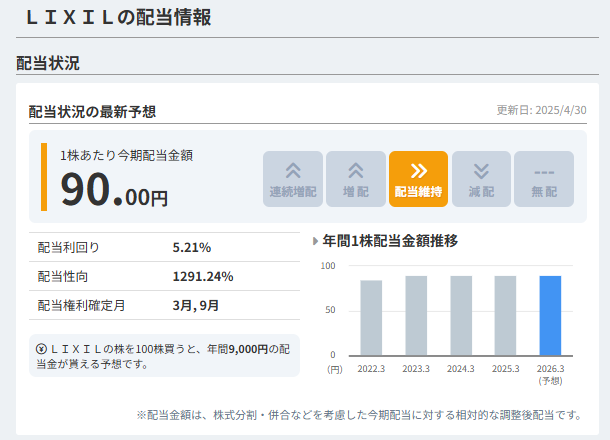Click the 2026.3 (予想) axis label
This screenshot has width=610, height=440.
pyautogui.click(x=550, y=375)
